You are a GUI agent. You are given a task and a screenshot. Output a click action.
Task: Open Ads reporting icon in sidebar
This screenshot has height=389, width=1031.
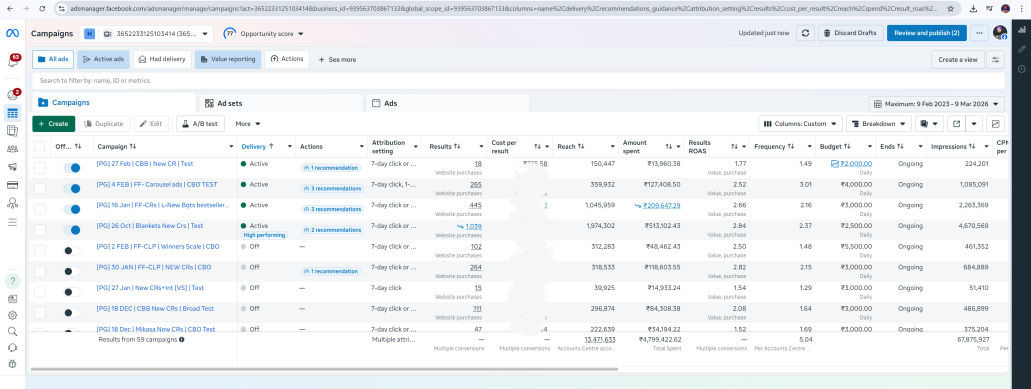[x=12, y=131]
